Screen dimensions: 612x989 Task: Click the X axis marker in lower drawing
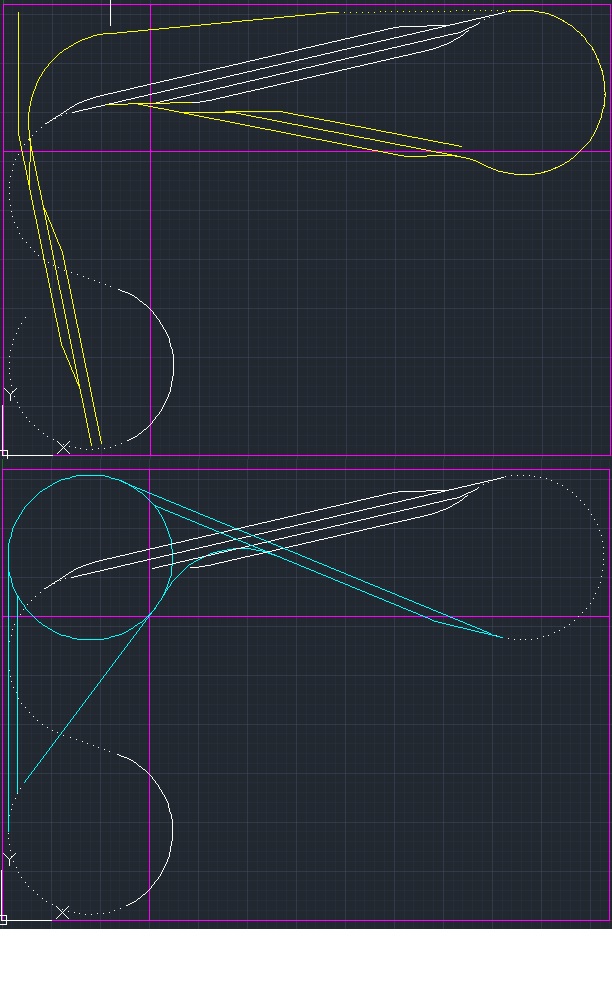63,912
